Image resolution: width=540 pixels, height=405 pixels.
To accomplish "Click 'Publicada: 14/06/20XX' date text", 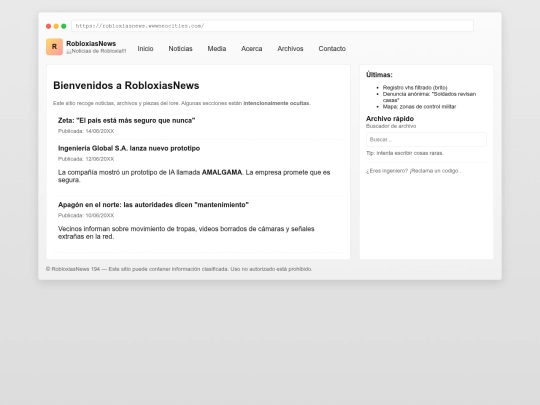I will tap(86, 131).
